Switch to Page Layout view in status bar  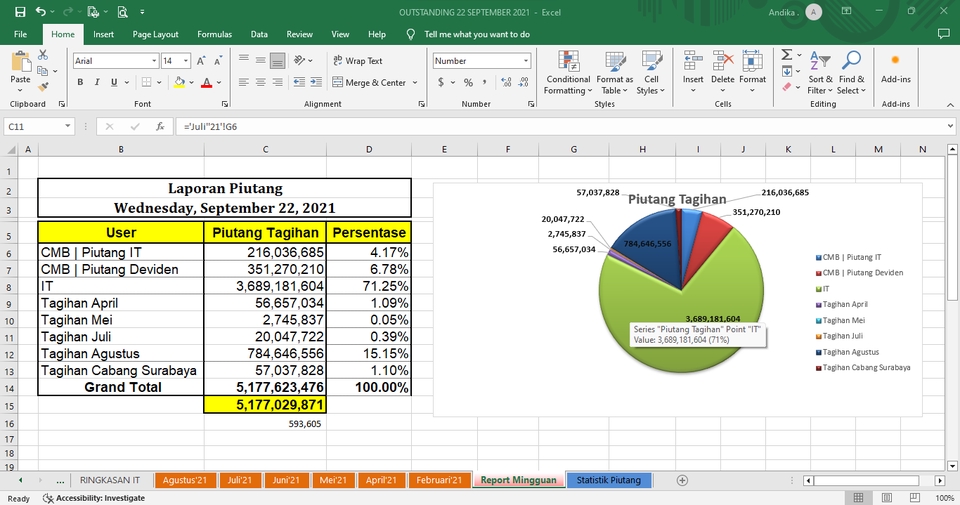(887, 498)
